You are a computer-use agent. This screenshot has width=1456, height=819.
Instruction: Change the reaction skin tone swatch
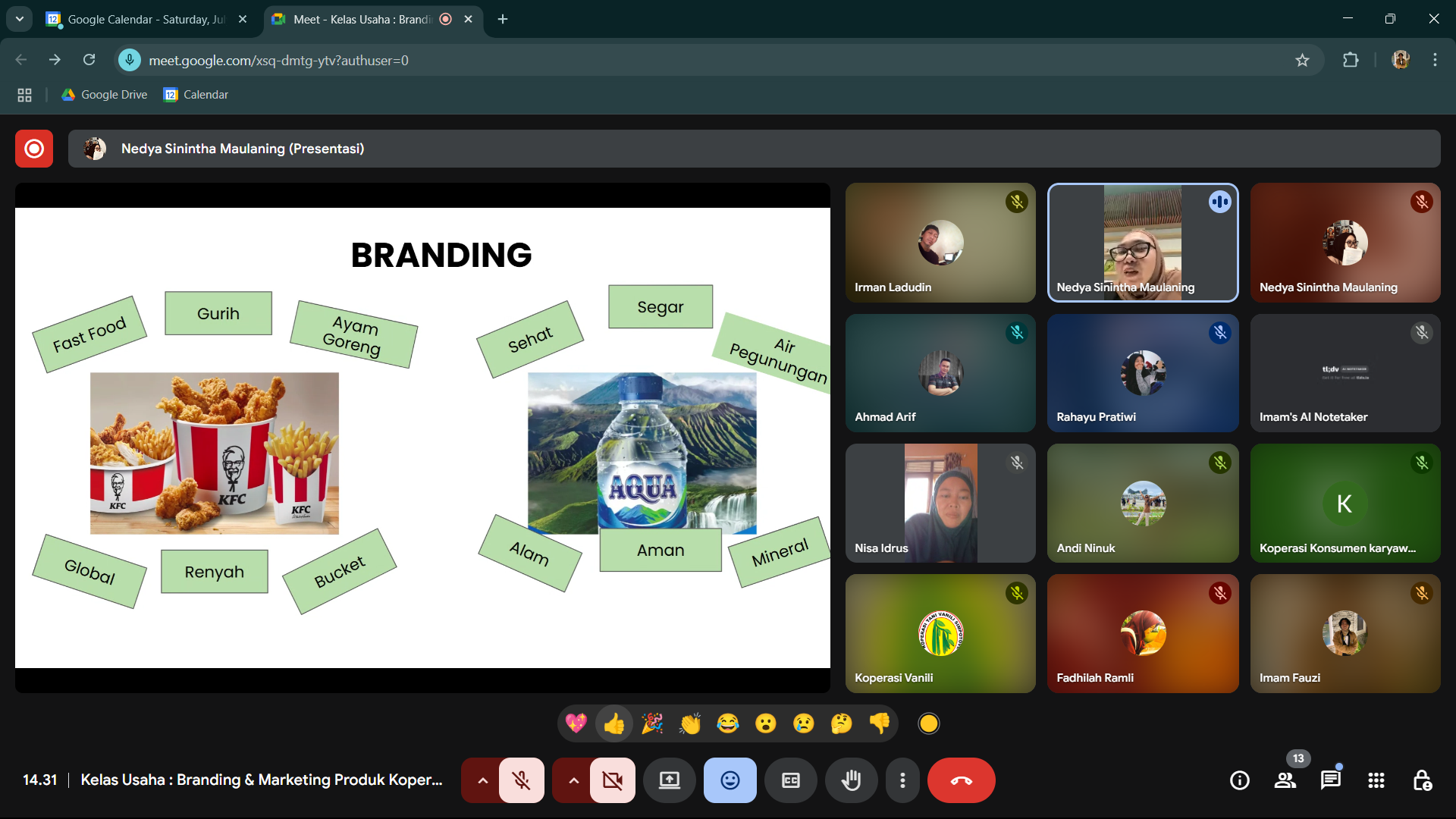929,723
